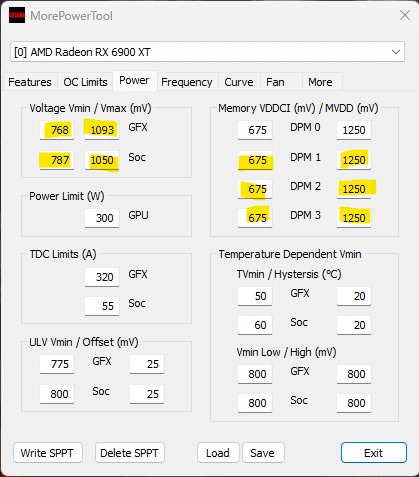Click the Load button
Screen dimensions: 419x477
coord(218,453)
